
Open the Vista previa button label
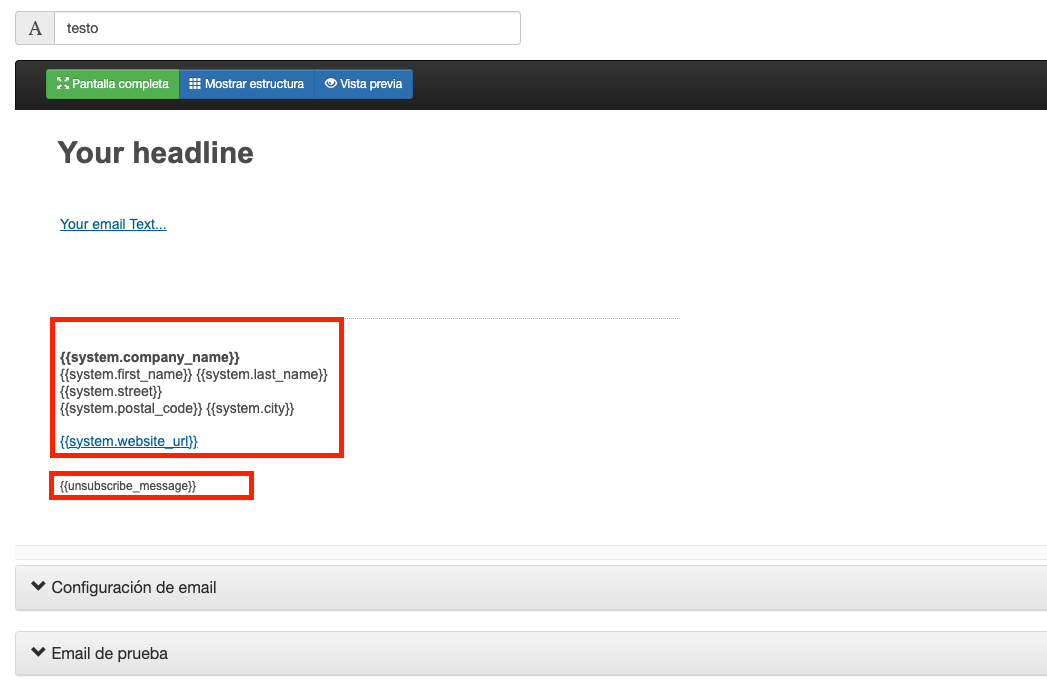click(371, 84)
